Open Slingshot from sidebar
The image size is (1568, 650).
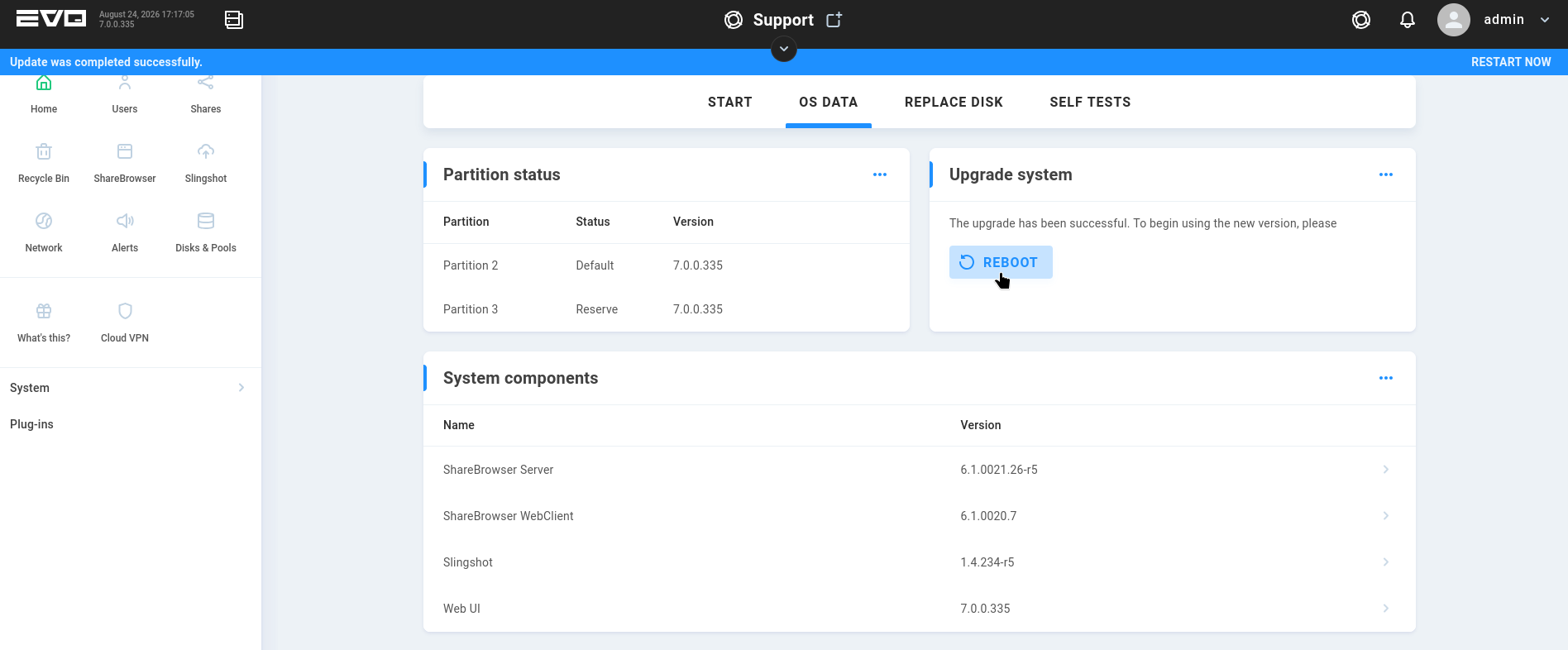pos(206,163)
